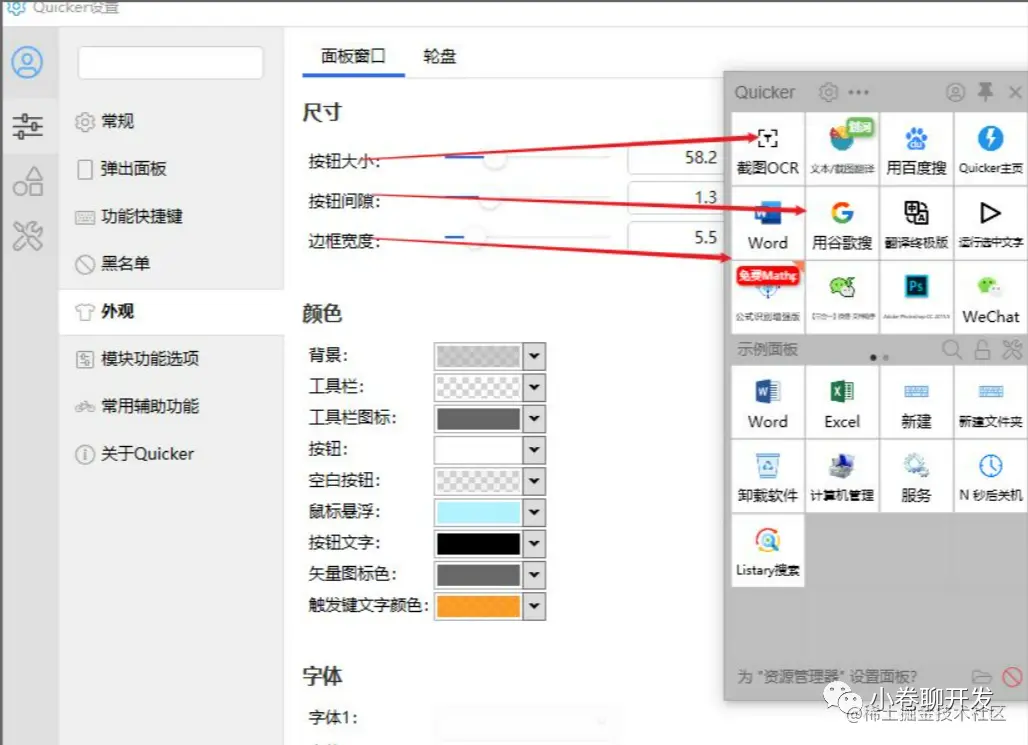Click the 边框宽度 value field 5.5

coord(675,237)
